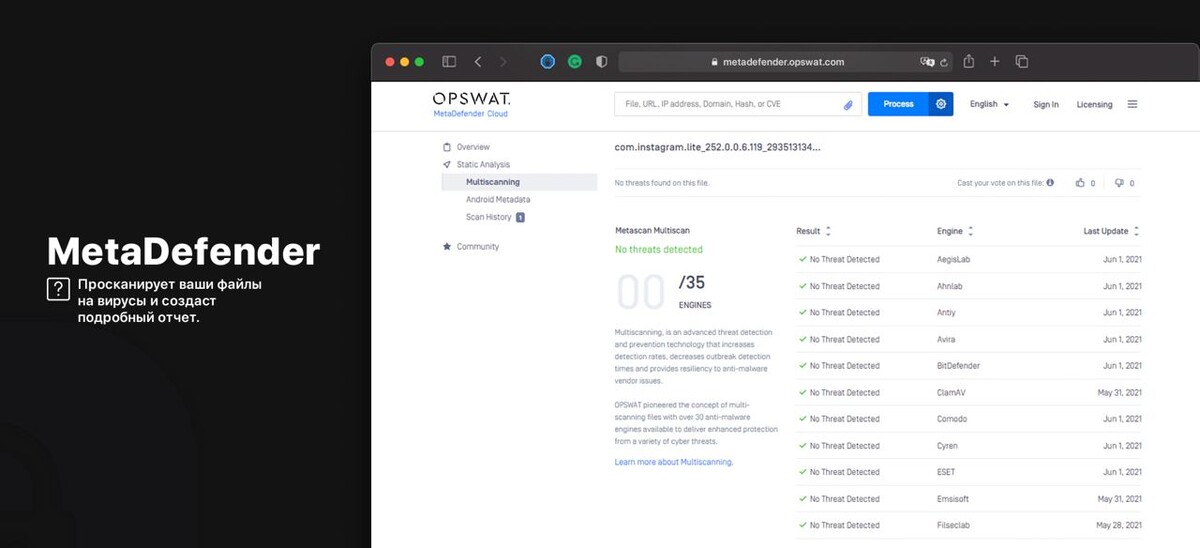Sort by the Engine column arrows
The width and height of the screenshot is (1200, 548).
[971, 231]
